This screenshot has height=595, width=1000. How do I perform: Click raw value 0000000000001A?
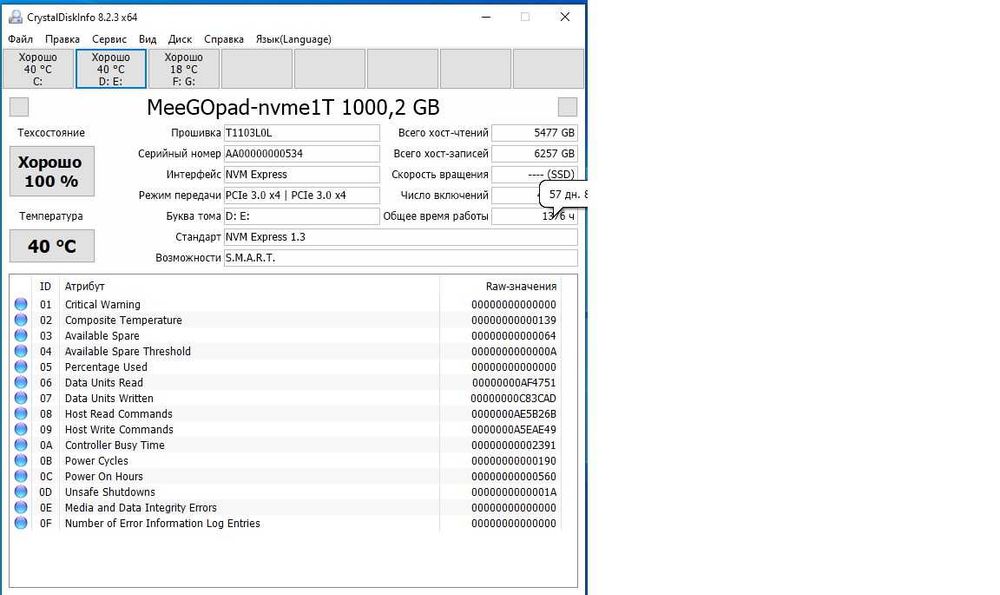(x=514, y=492)
